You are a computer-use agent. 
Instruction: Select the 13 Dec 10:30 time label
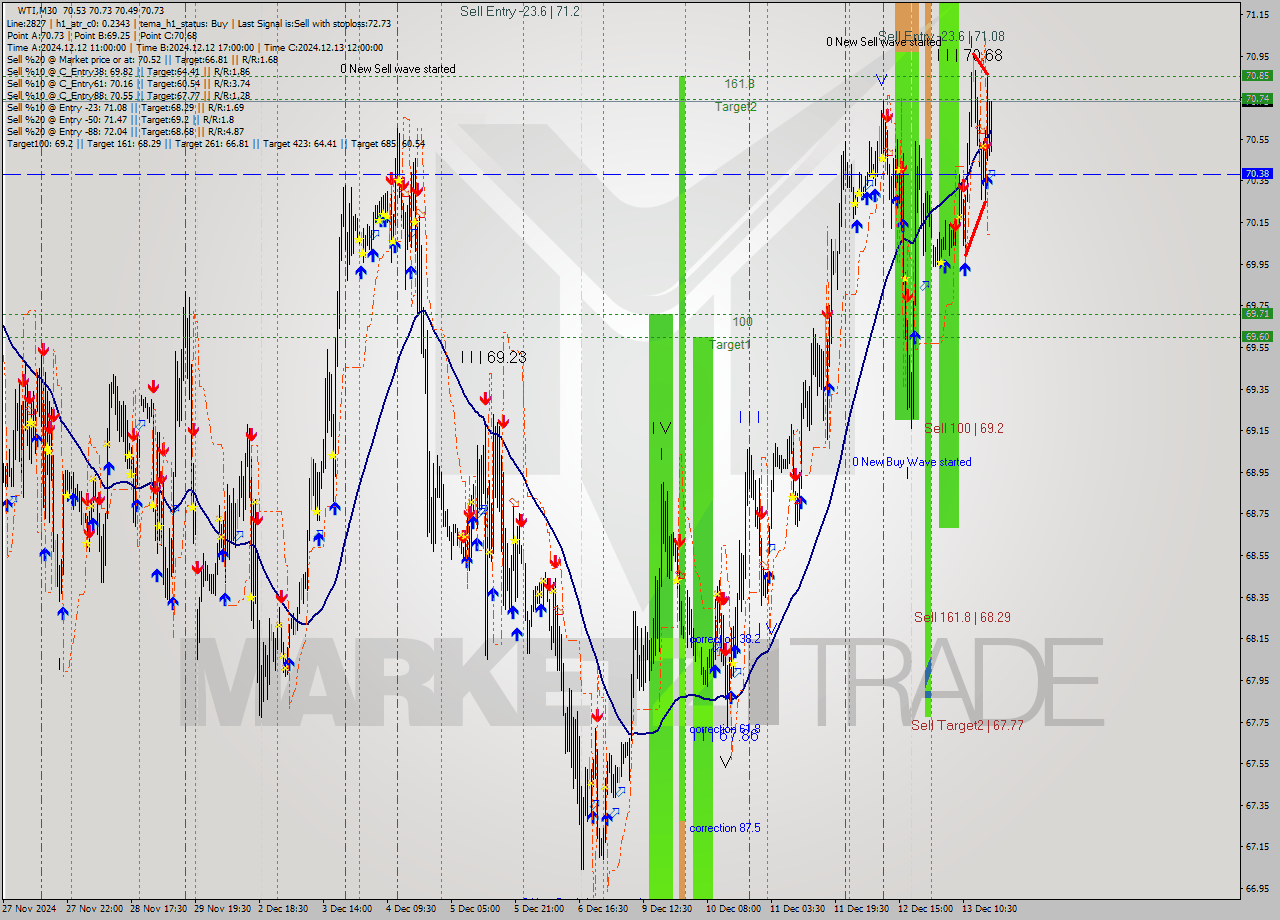coord(989,909)
